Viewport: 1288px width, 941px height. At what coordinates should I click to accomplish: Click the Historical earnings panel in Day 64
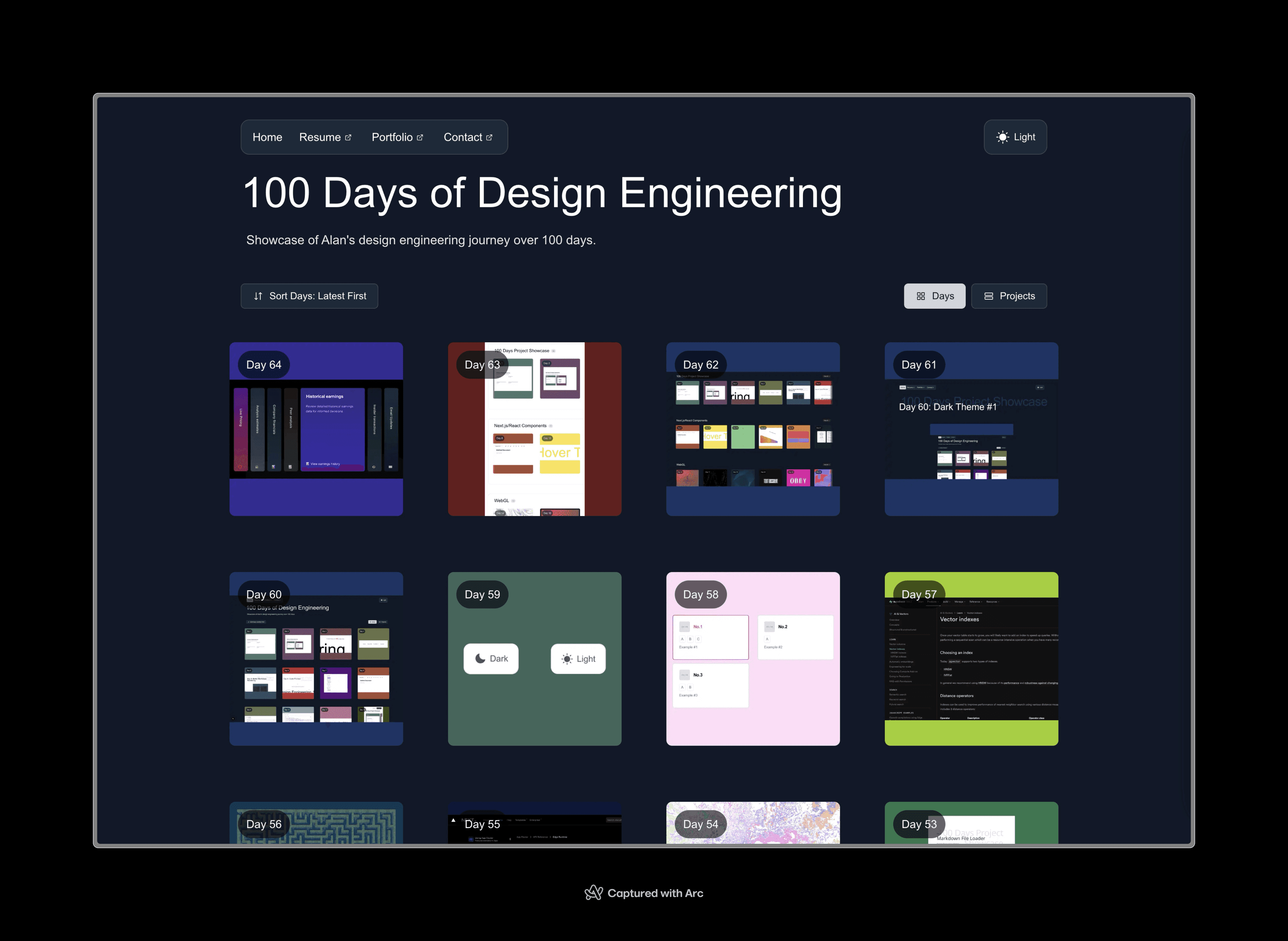click(x=333, y=430)
